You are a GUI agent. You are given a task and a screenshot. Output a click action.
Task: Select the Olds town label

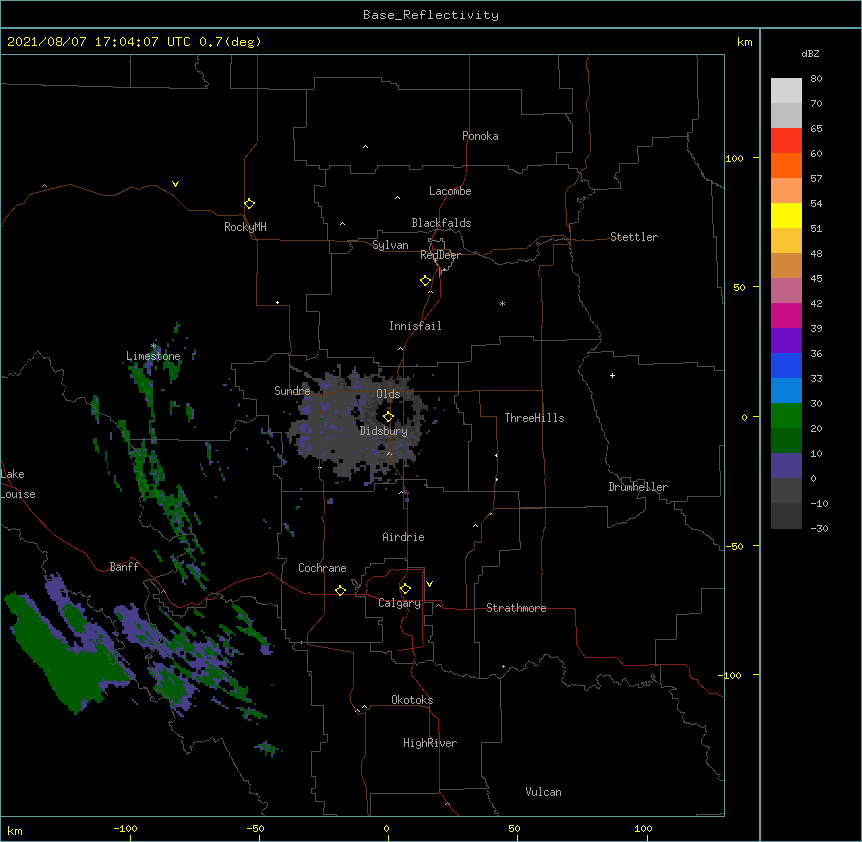pos(388,394)
